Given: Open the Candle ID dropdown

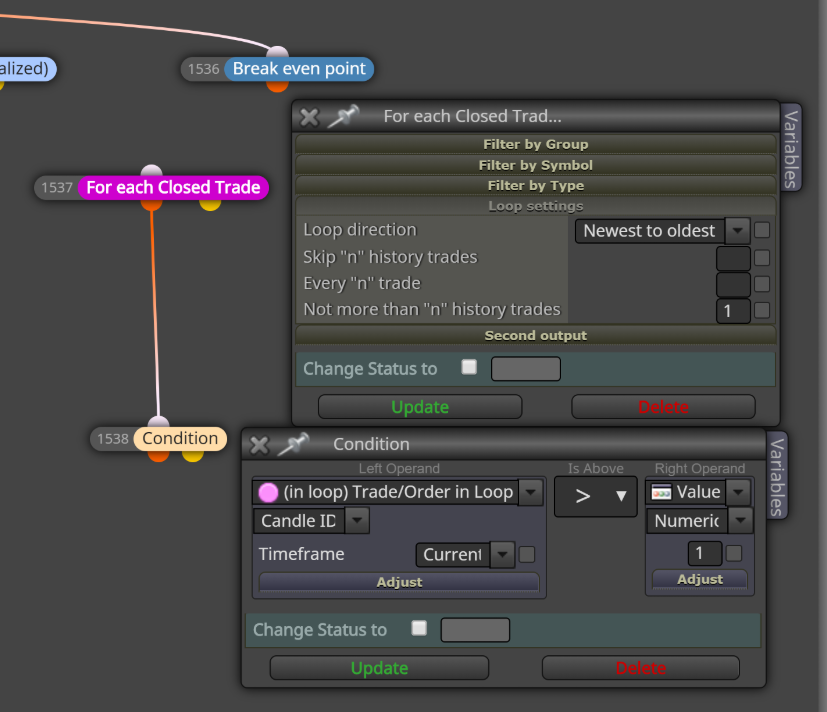Looking at the screenshot, I should pos(311,521).
